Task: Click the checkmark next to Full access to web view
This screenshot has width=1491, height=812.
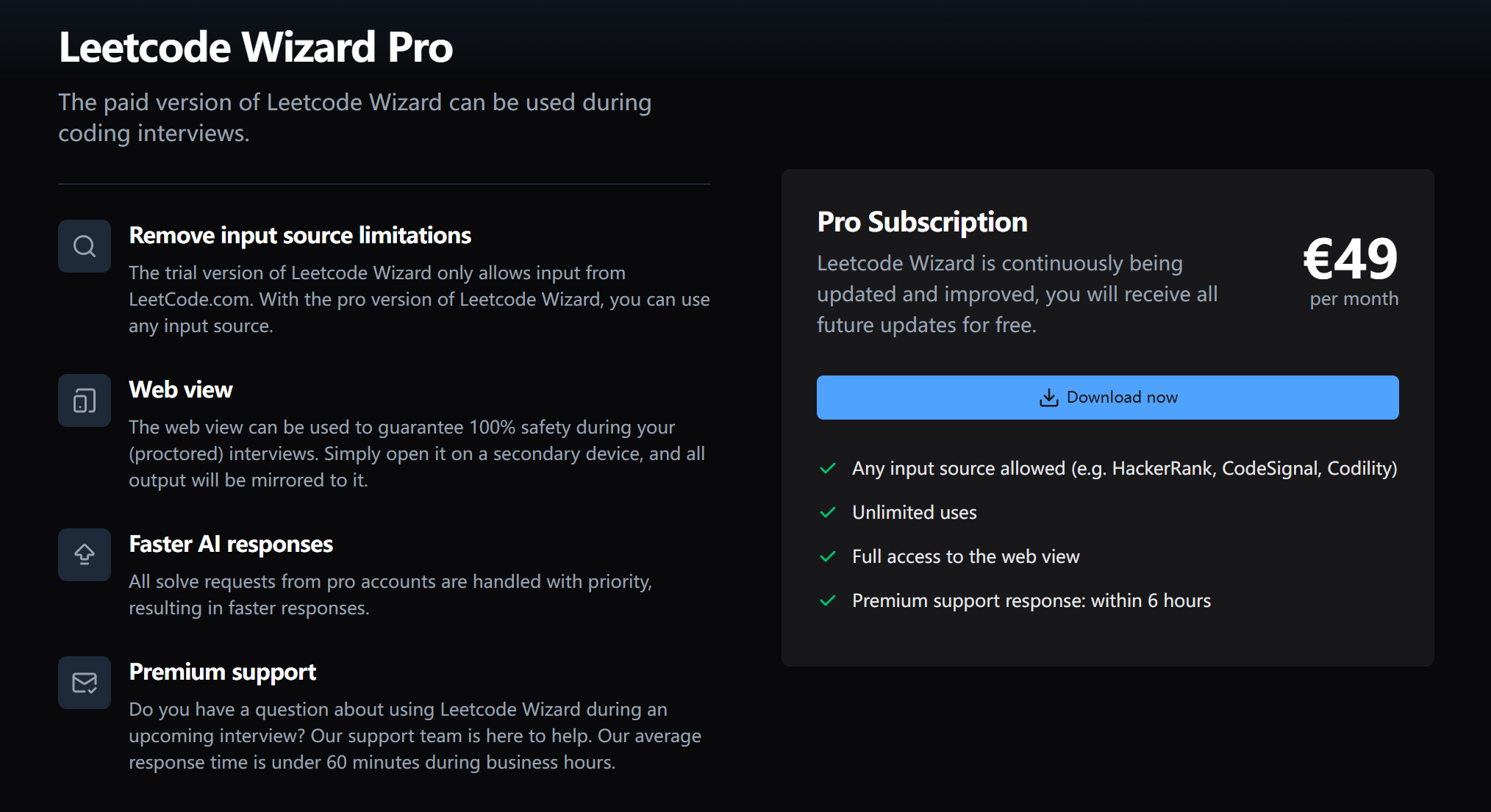Action: (x=828, y=556)
